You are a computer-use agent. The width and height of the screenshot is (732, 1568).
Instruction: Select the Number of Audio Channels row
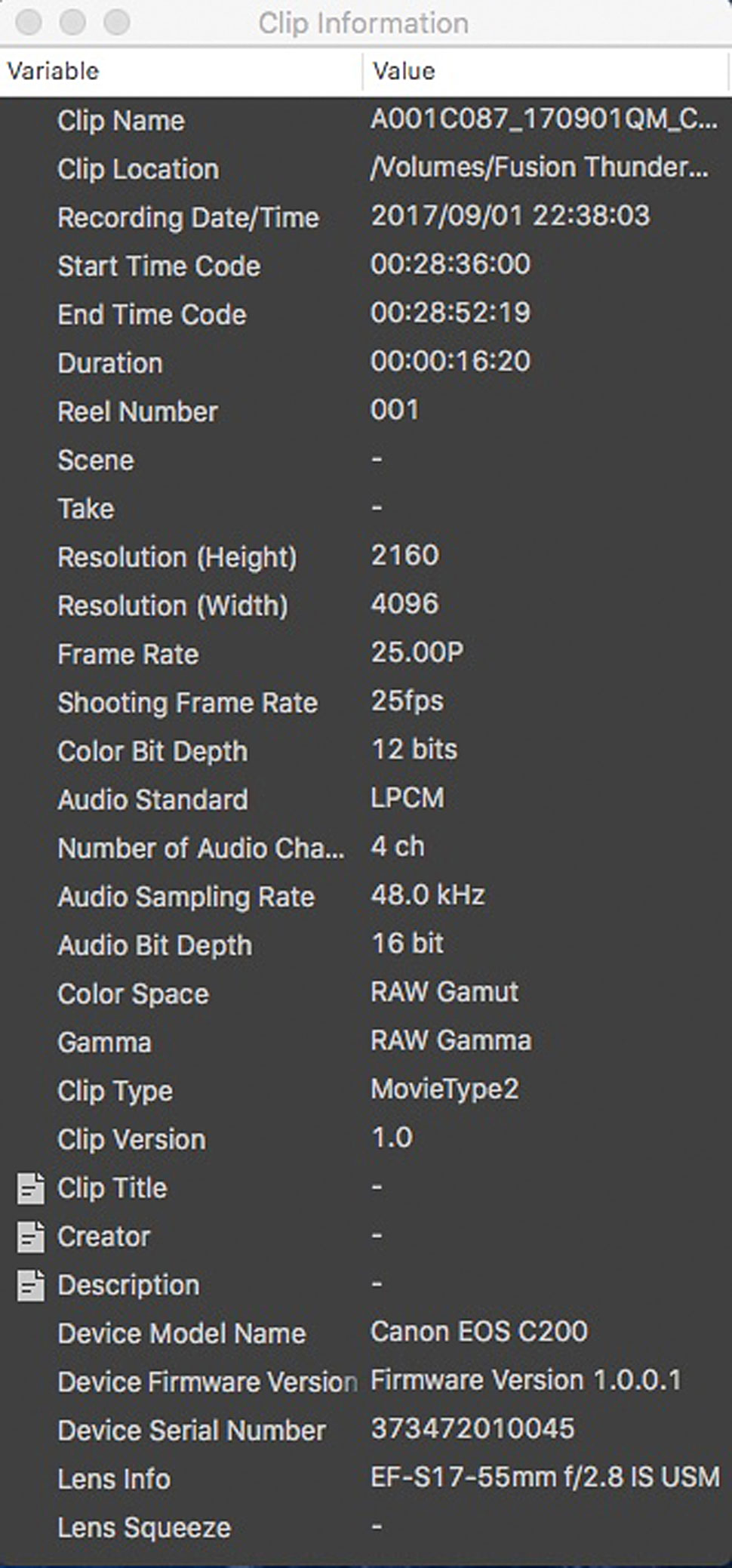click(x=366, y=848)
